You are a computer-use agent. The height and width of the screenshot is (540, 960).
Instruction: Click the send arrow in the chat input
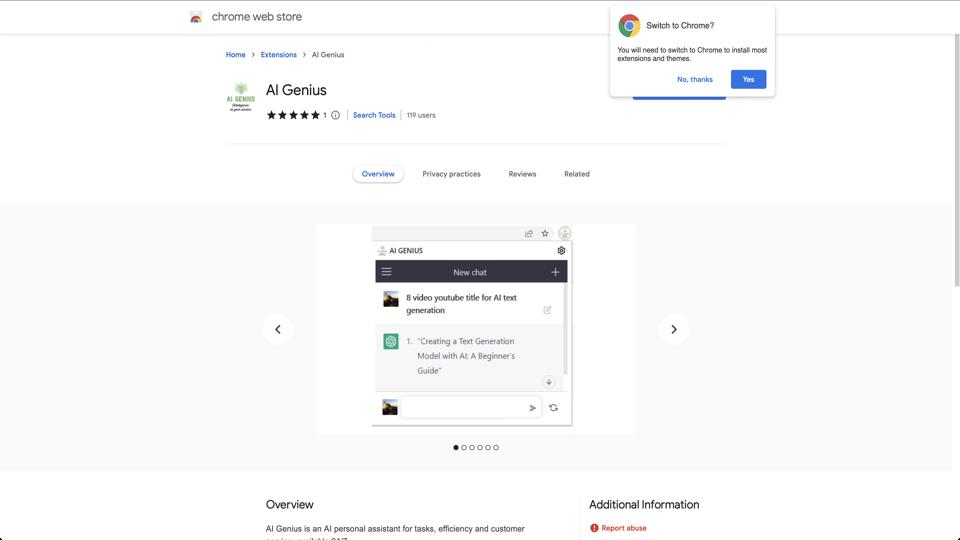(x=532, y=408)
